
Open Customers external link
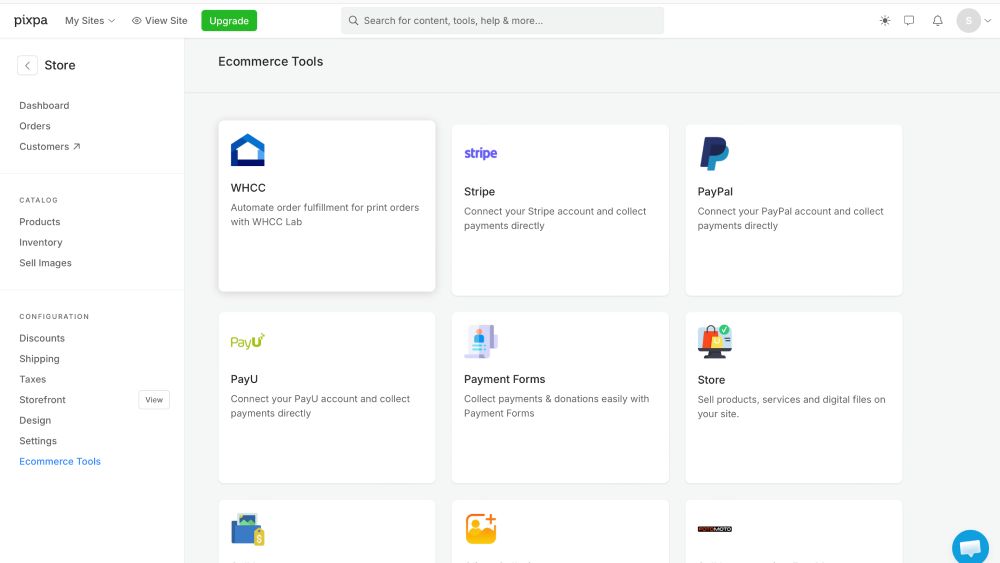click(50, 146)
